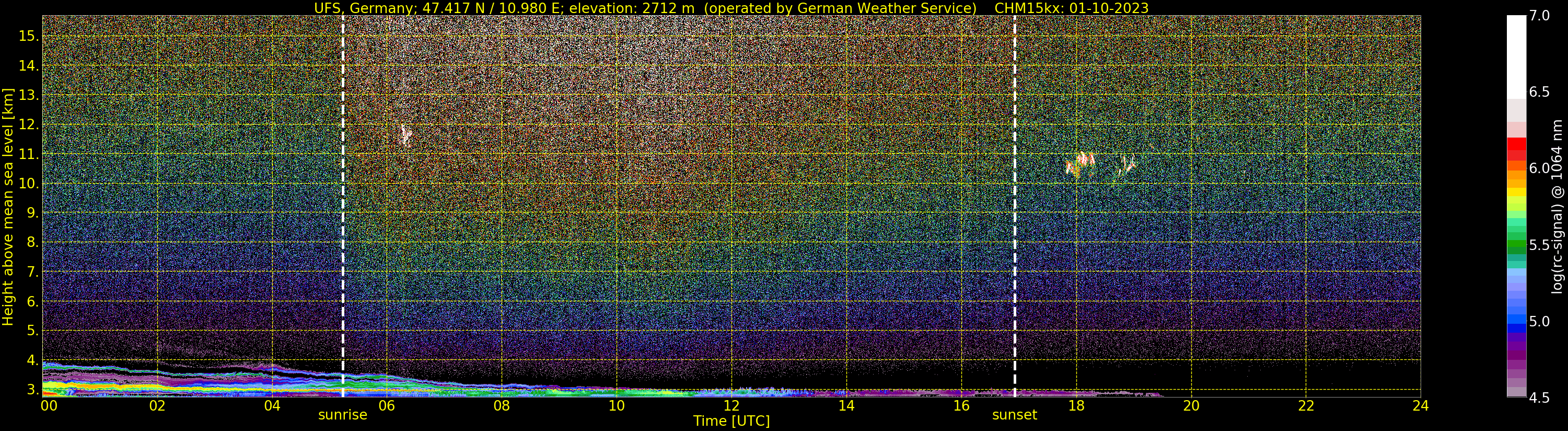Click the white dashed sunset marker line
Screen dimensions: 1568x431
click(x=1015, y=206)
